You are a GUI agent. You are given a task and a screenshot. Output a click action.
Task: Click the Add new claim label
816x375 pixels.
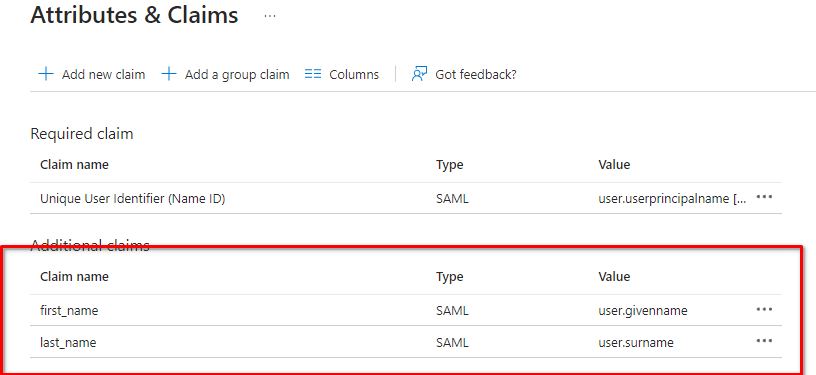(104, 74)
